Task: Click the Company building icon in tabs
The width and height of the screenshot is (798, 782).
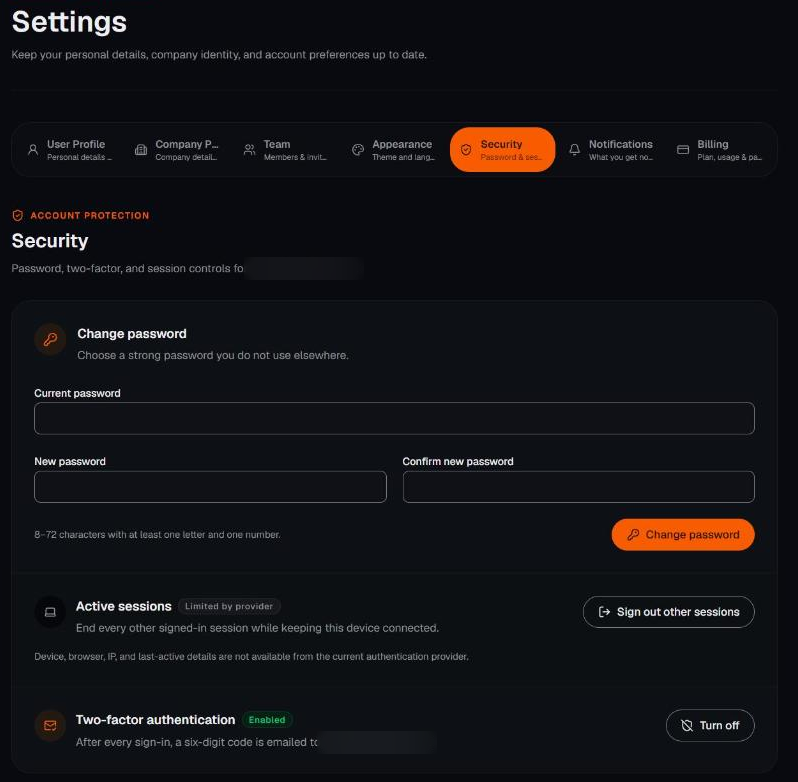Action: pos(141,150)
